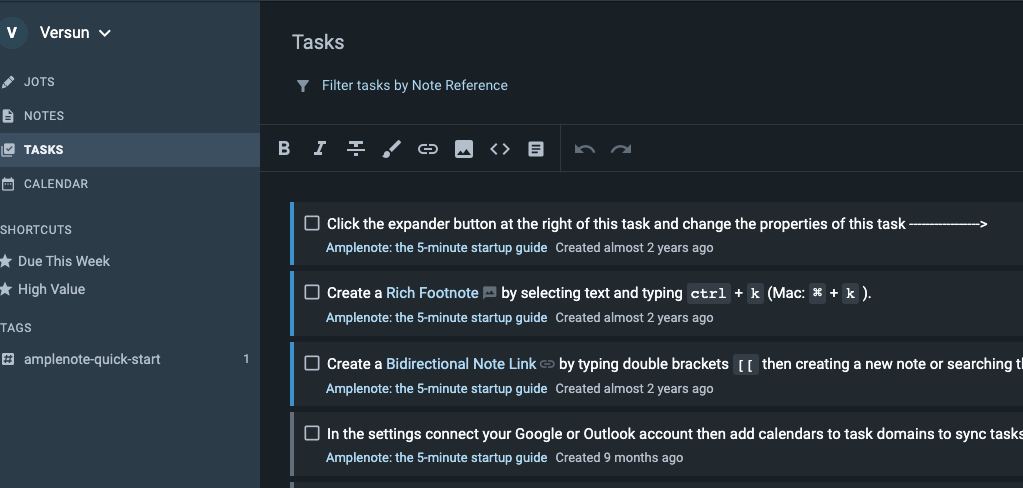Open Filter tasks by Note Reference

(x=414, y=86)
